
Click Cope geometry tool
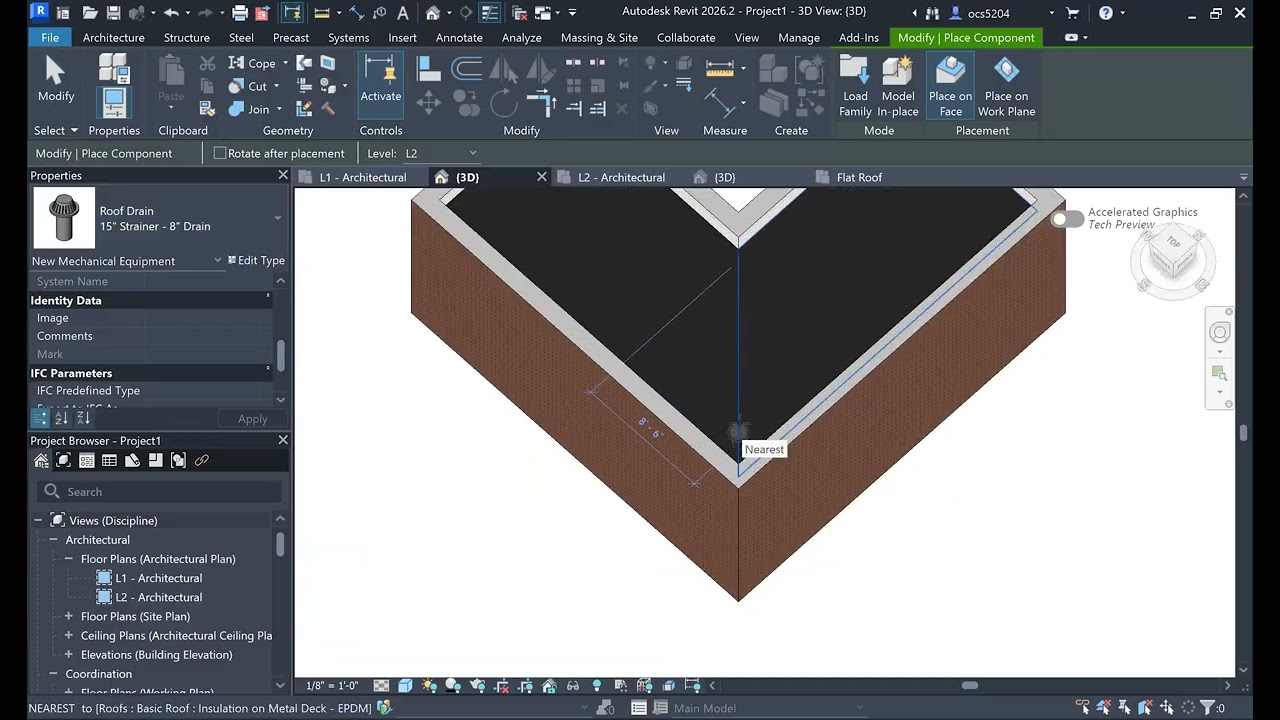(253, 63)
